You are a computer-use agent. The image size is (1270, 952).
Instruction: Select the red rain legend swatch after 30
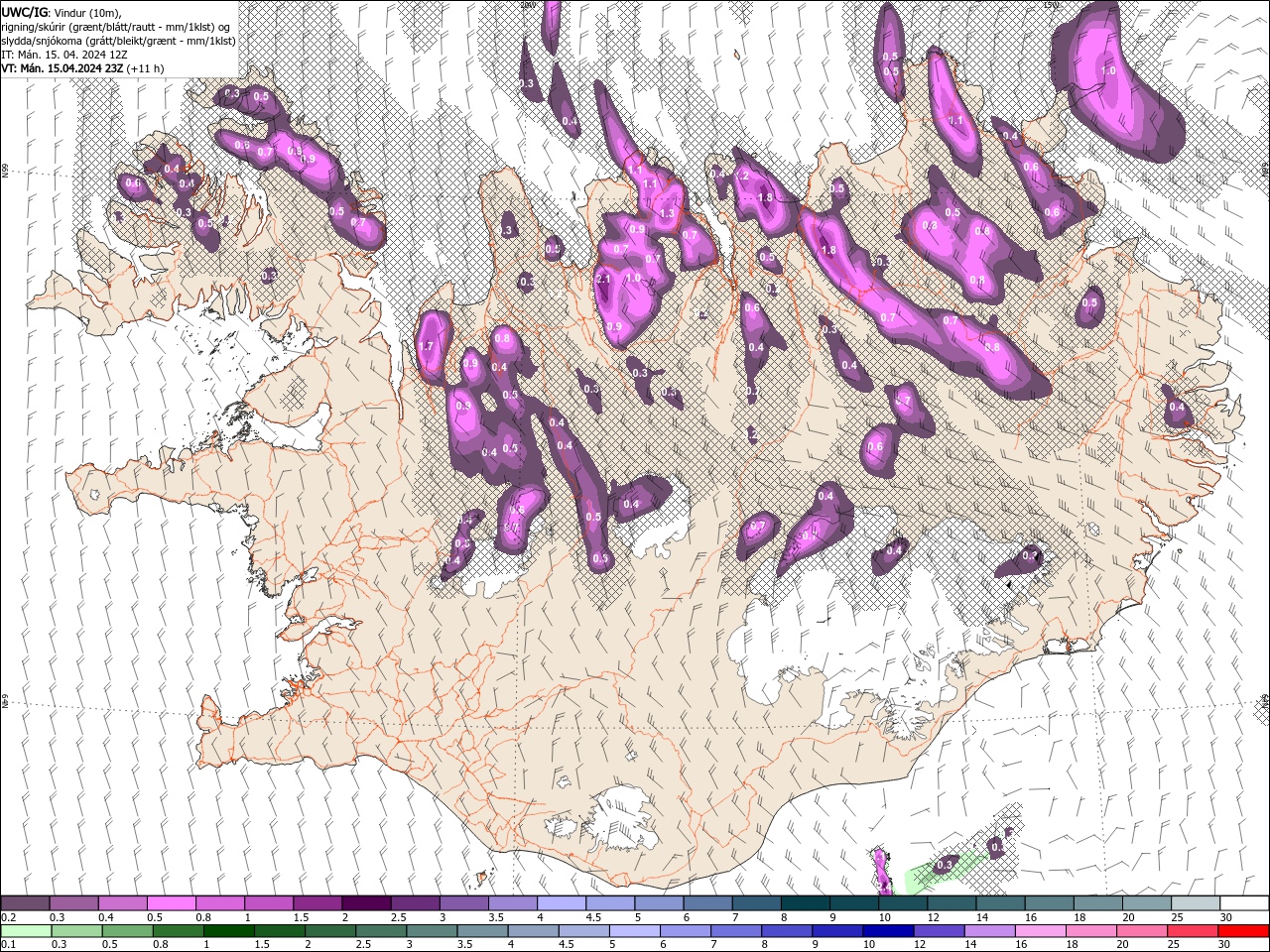(x=1244, y=930)
